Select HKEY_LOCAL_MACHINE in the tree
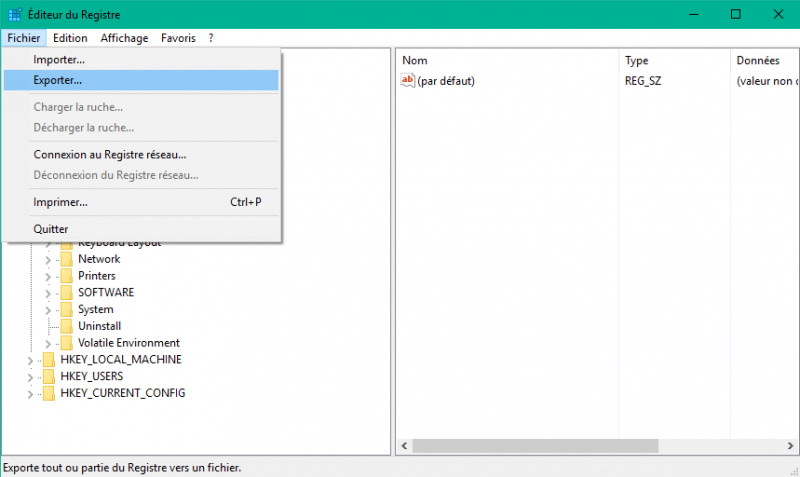 pyautogui.click(x=121, y=360)
